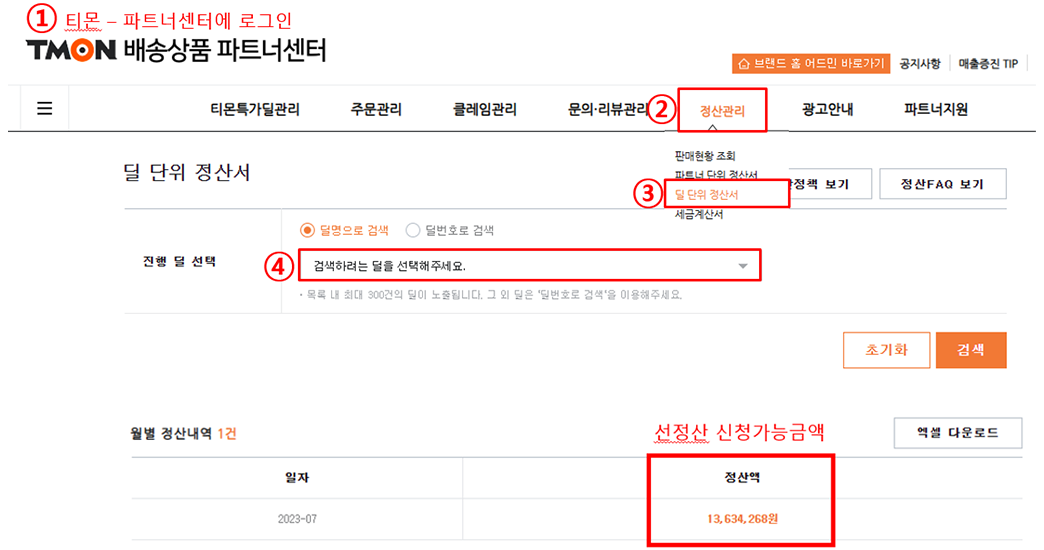The image size is (1044, 550).
Task: Open 주문관리 menu
Action: tap(376, 109)
